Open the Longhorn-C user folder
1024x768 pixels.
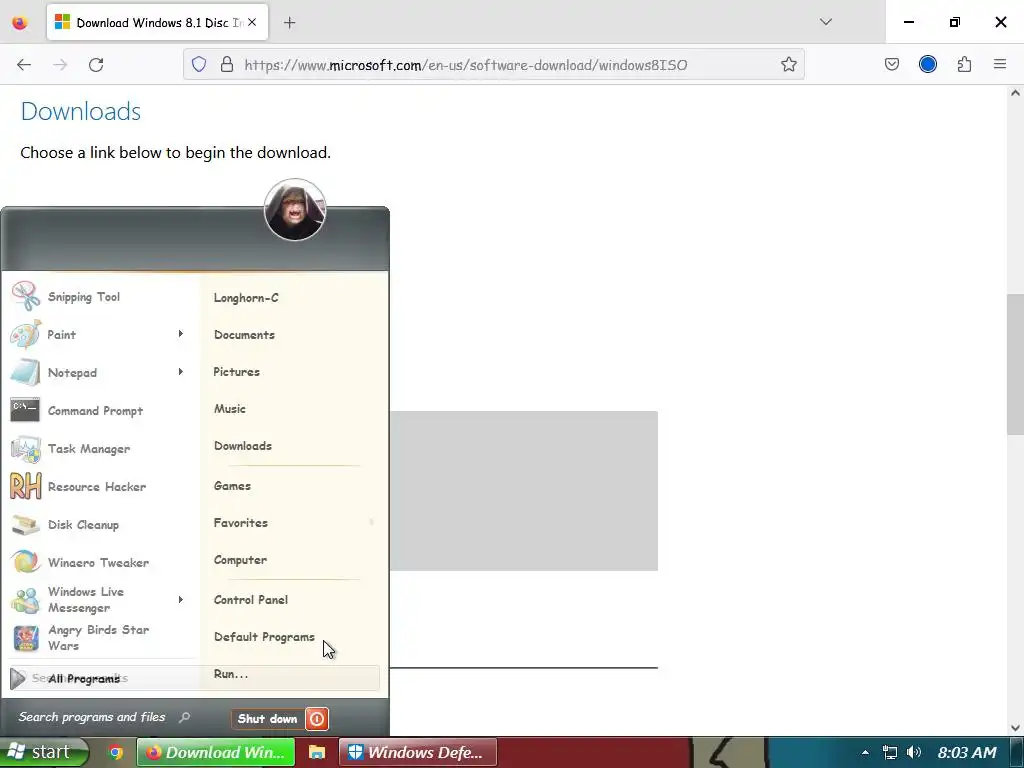click(x=246, y=298)
